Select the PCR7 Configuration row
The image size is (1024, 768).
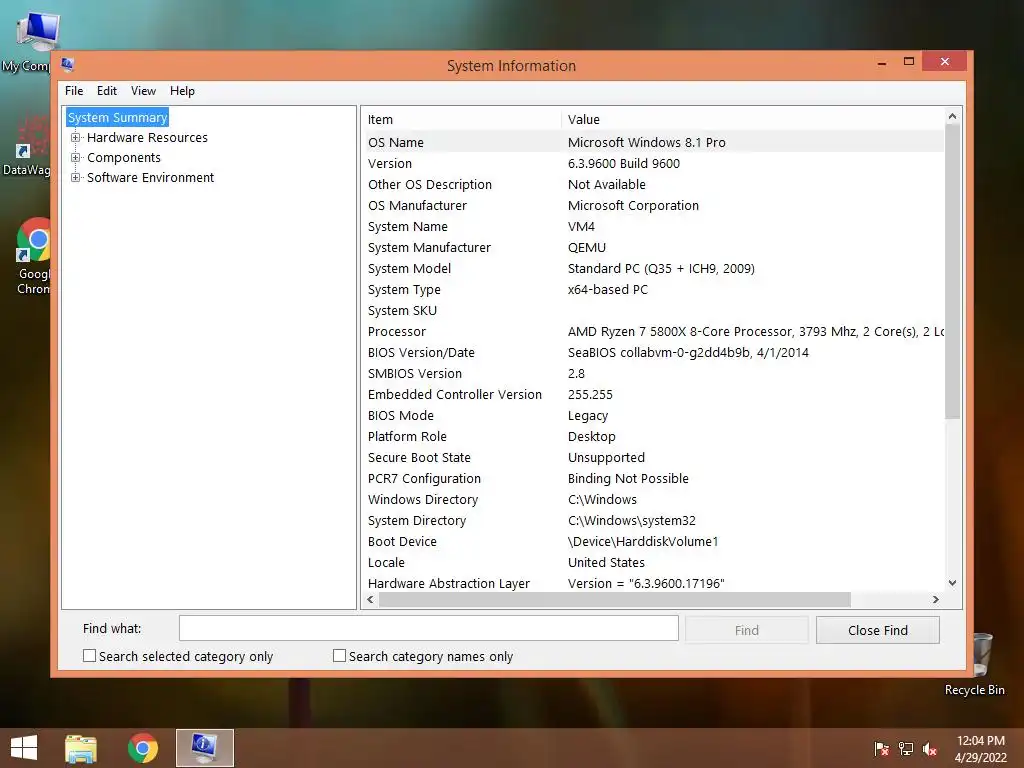[653, 479]
